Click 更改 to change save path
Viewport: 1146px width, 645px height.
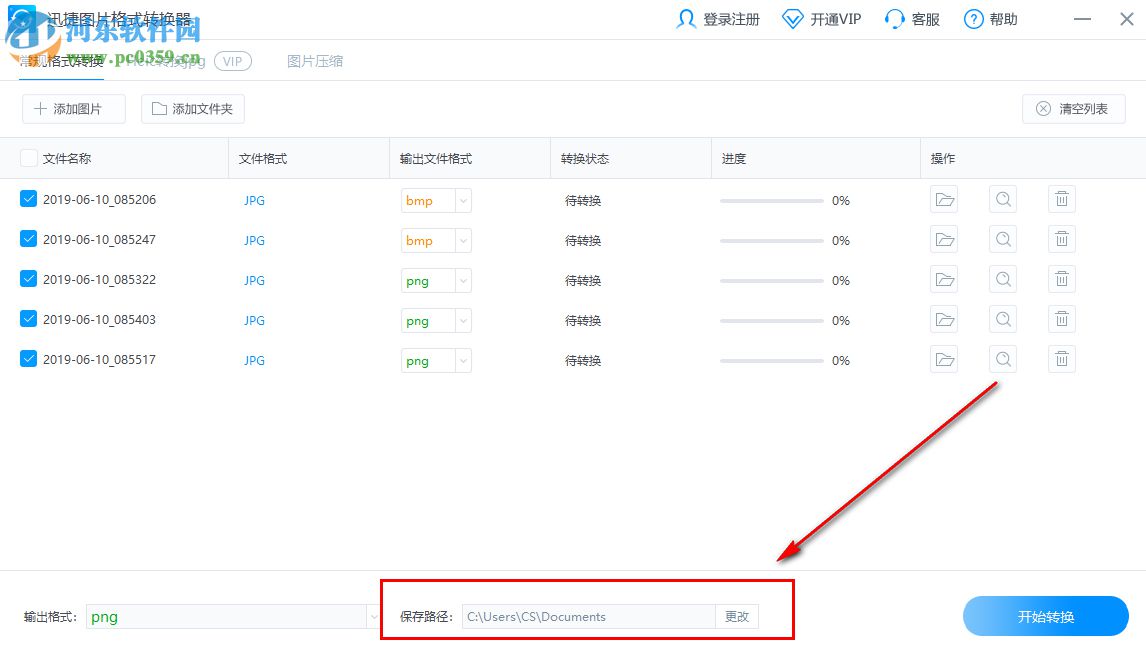click(x=737, y=617)
